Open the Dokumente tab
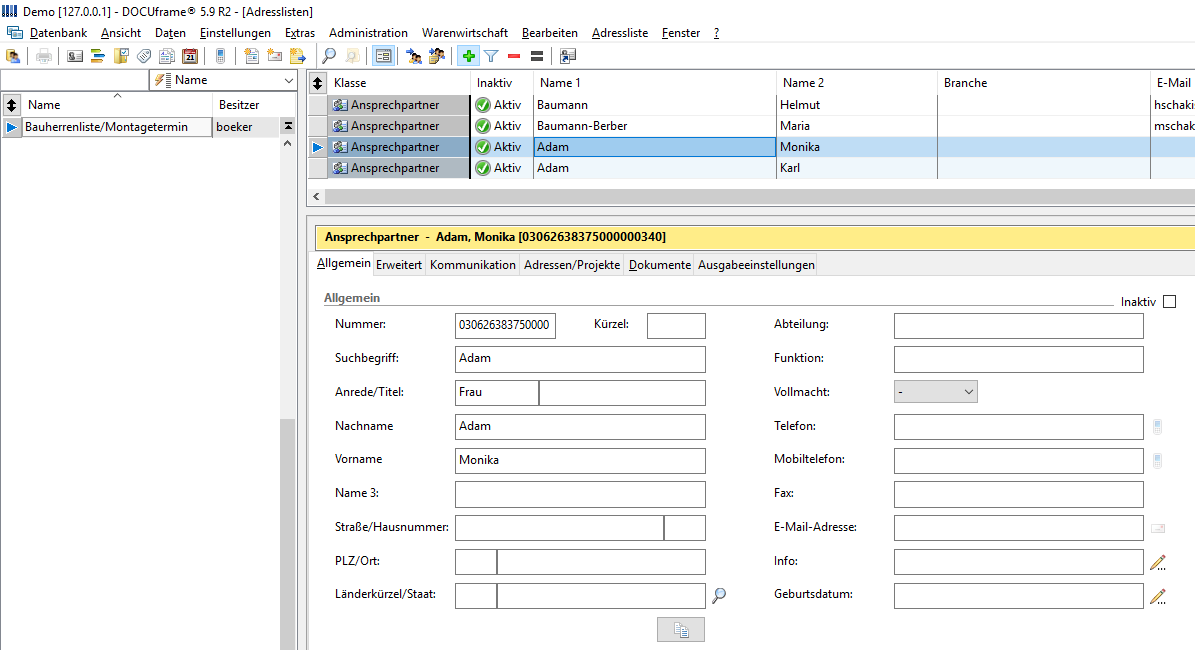 [x=660, y=265]
